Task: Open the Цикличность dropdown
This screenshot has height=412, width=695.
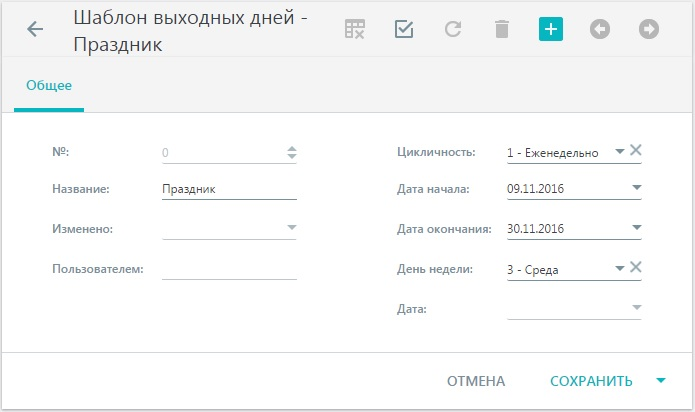Action: [x=620, y=152]
